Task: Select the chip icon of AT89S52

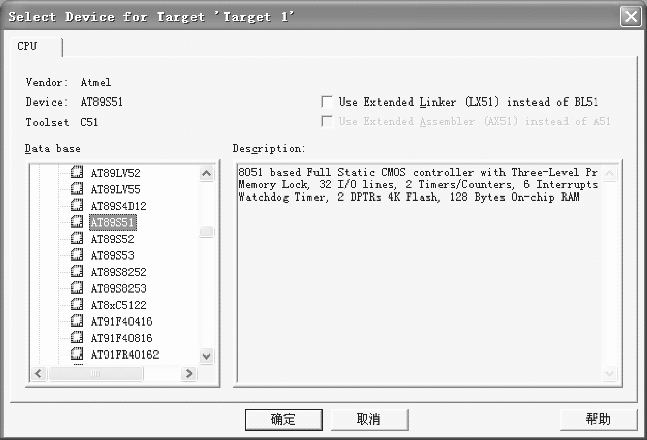Action: (x=77, y=238)
